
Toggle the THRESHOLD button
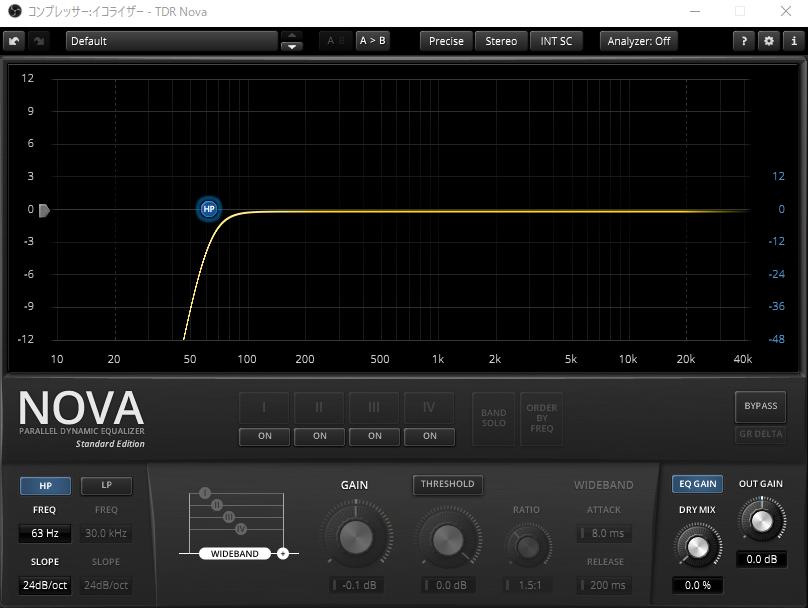pyautogui.click(x=447, y=484)
